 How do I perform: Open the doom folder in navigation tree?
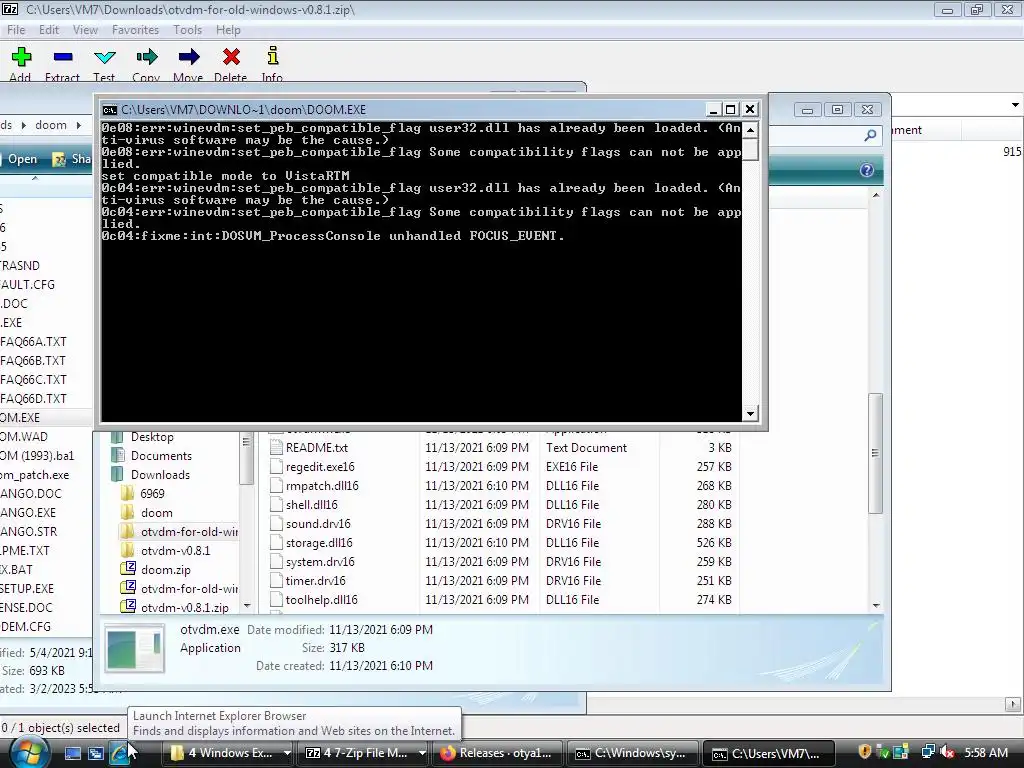[157, 513]
